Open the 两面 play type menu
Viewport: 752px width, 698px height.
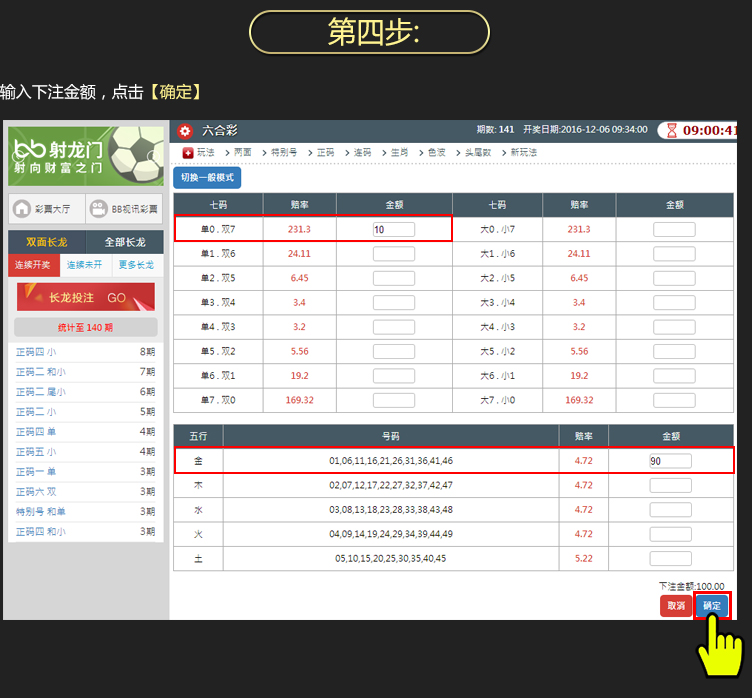pyautogui.click(x=241, y=153)
